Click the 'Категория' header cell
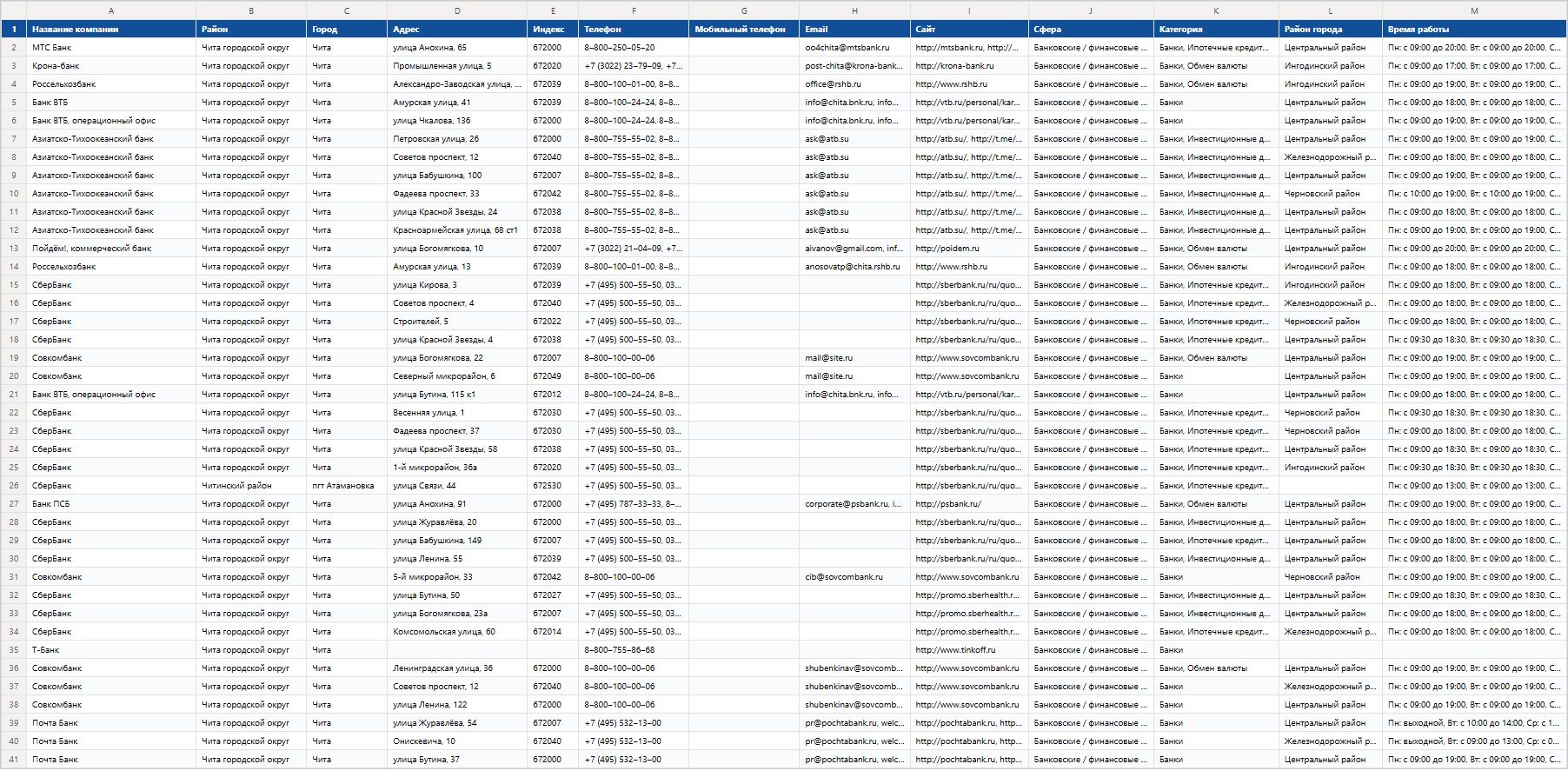The image size is (1568, 784). point(1216,30)
